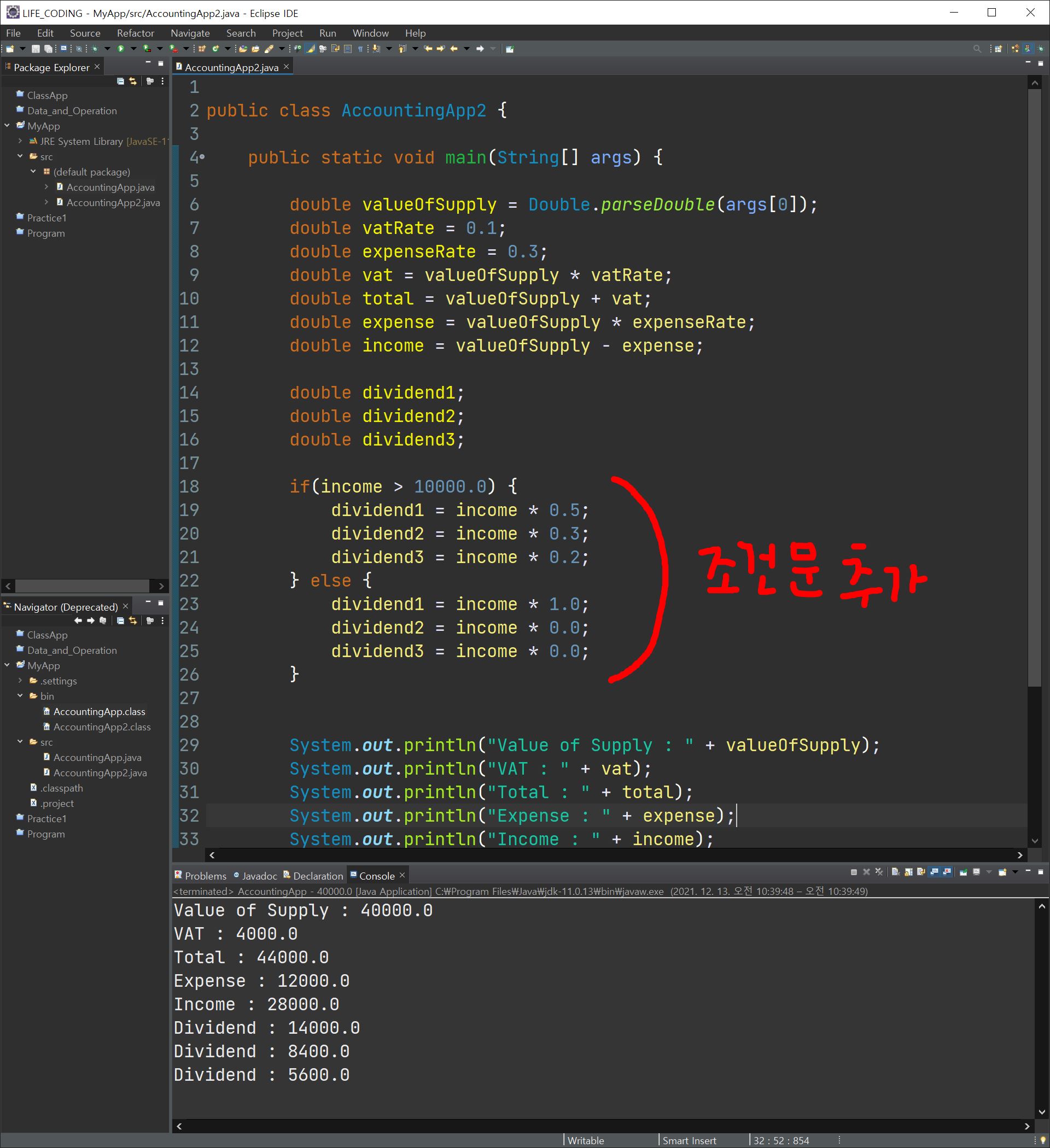Close the AccountingApp2.java editor tab

pyautogui.click(x=287, y=67)
